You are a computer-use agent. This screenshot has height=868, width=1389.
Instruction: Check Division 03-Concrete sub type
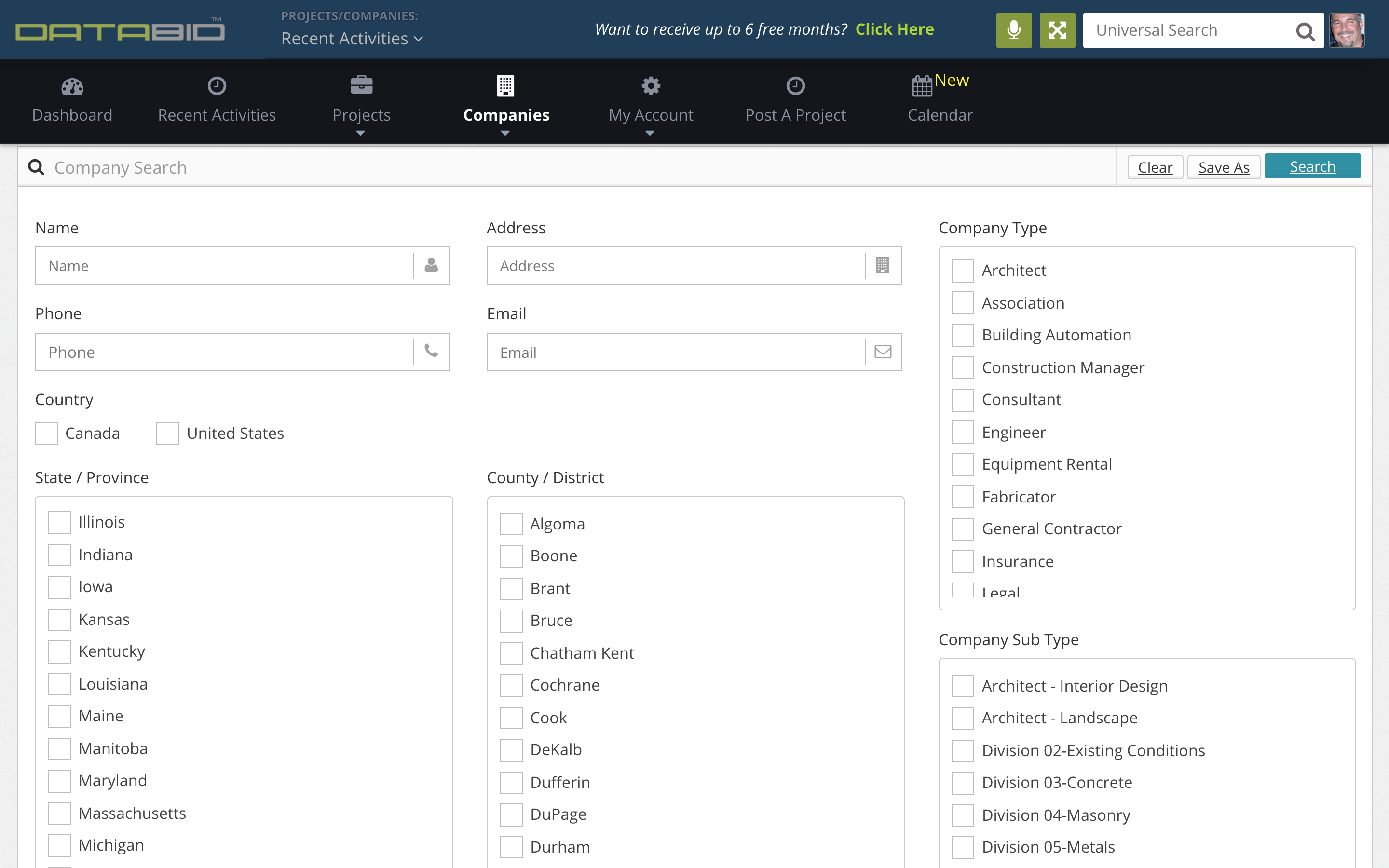coord(963,783)
